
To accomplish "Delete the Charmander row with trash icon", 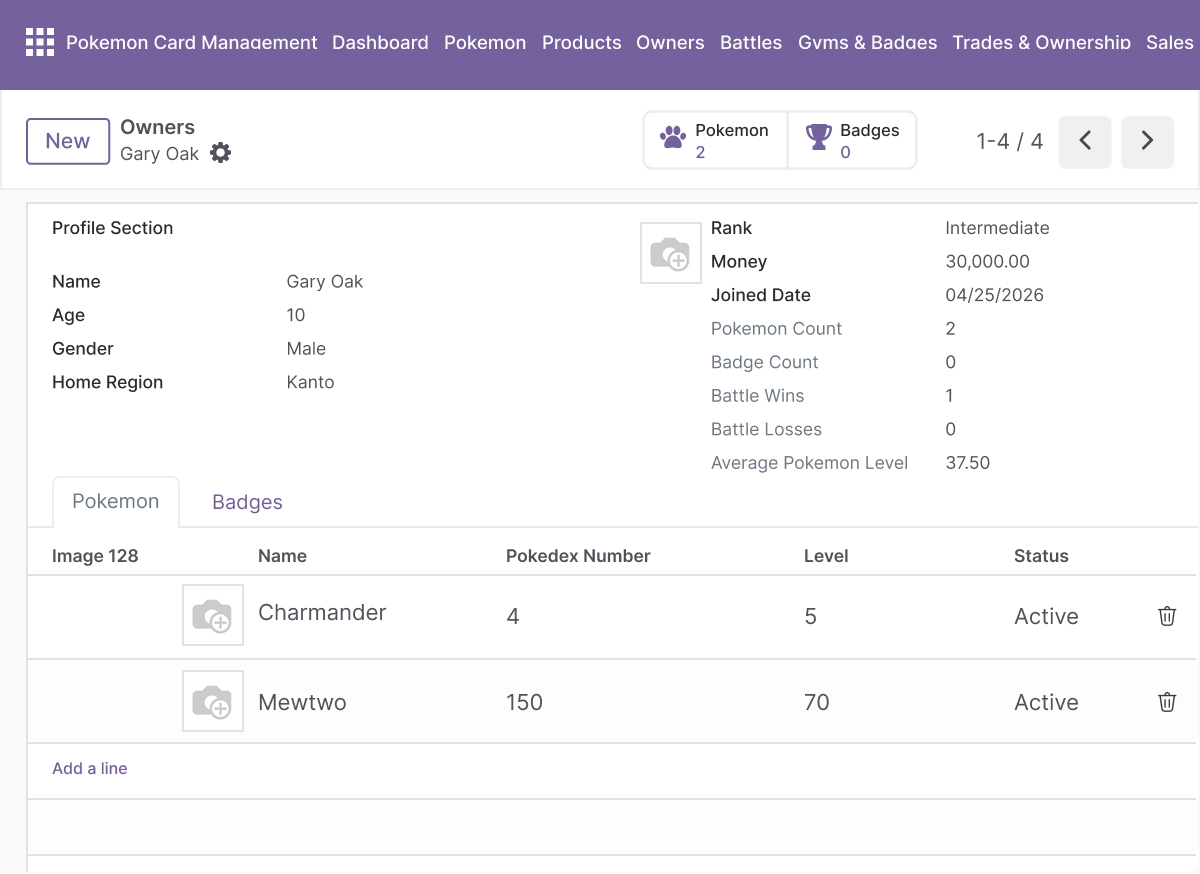I will point(1167,616).
